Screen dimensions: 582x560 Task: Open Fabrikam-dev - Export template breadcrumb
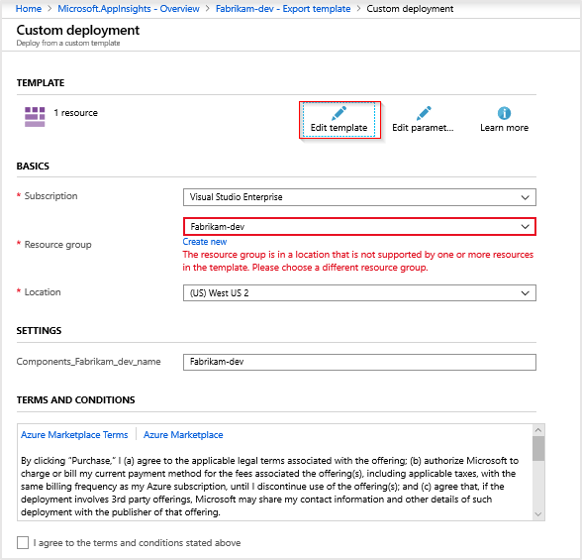click(283, 9)
